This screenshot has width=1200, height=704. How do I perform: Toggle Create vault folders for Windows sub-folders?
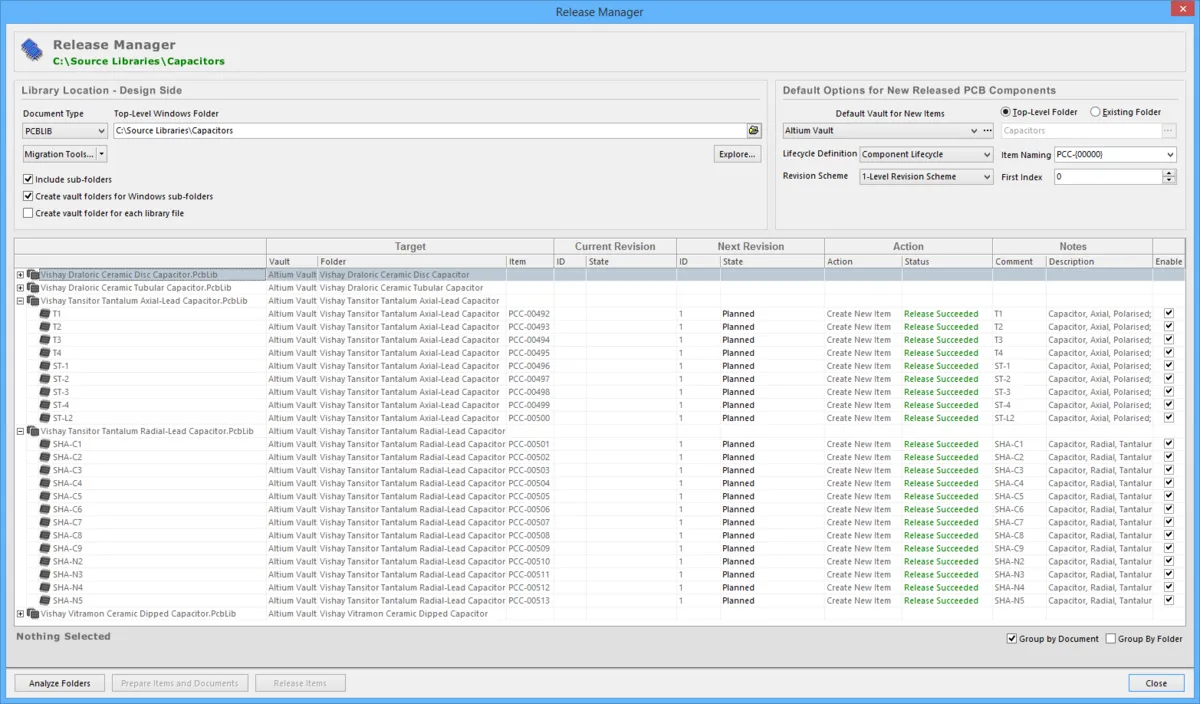click(x=28, y=197)
